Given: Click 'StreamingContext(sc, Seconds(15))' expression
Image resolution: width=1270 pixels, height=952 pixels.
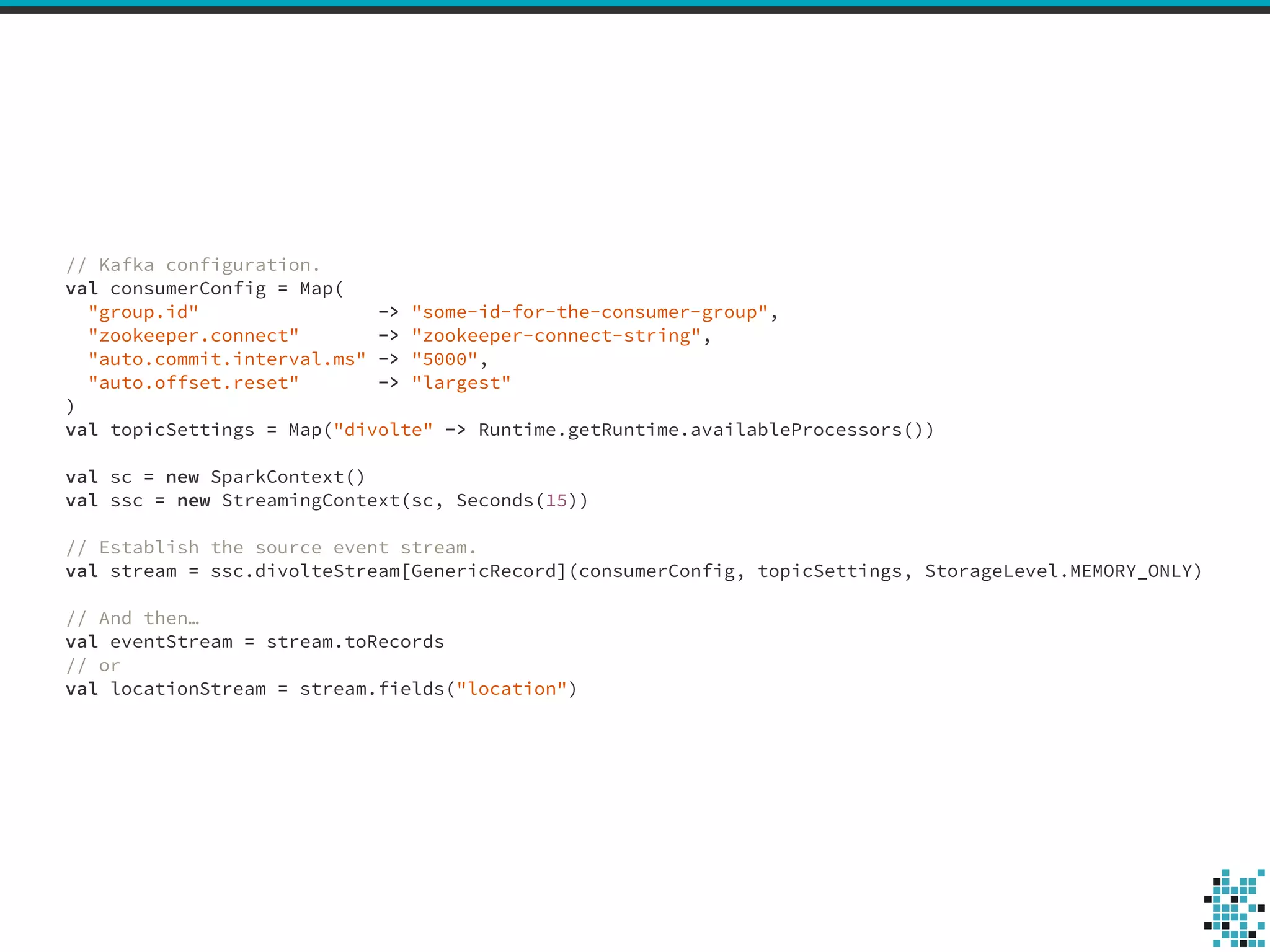Looking at the screenshot, I should pos(405,501).
